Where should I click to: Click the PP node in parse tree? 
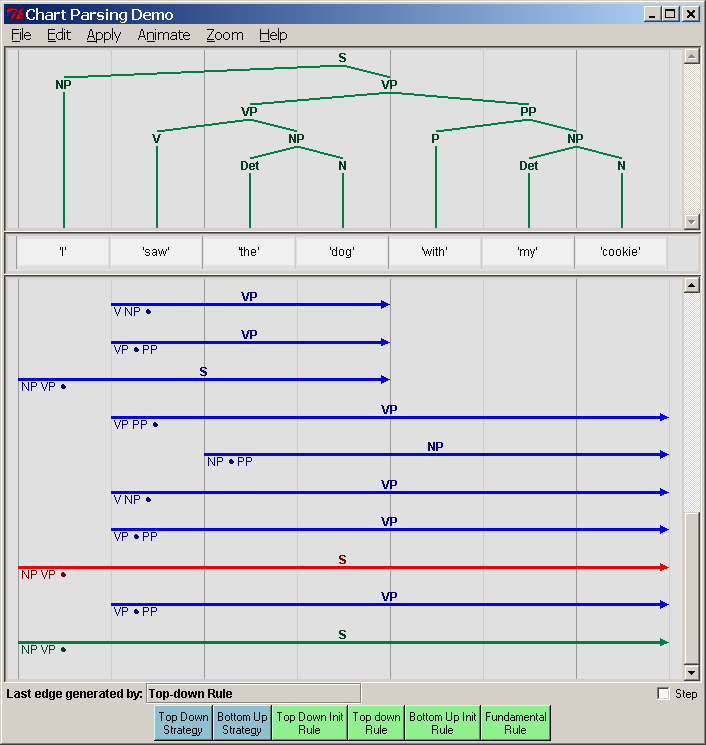[x=528, y=112]
